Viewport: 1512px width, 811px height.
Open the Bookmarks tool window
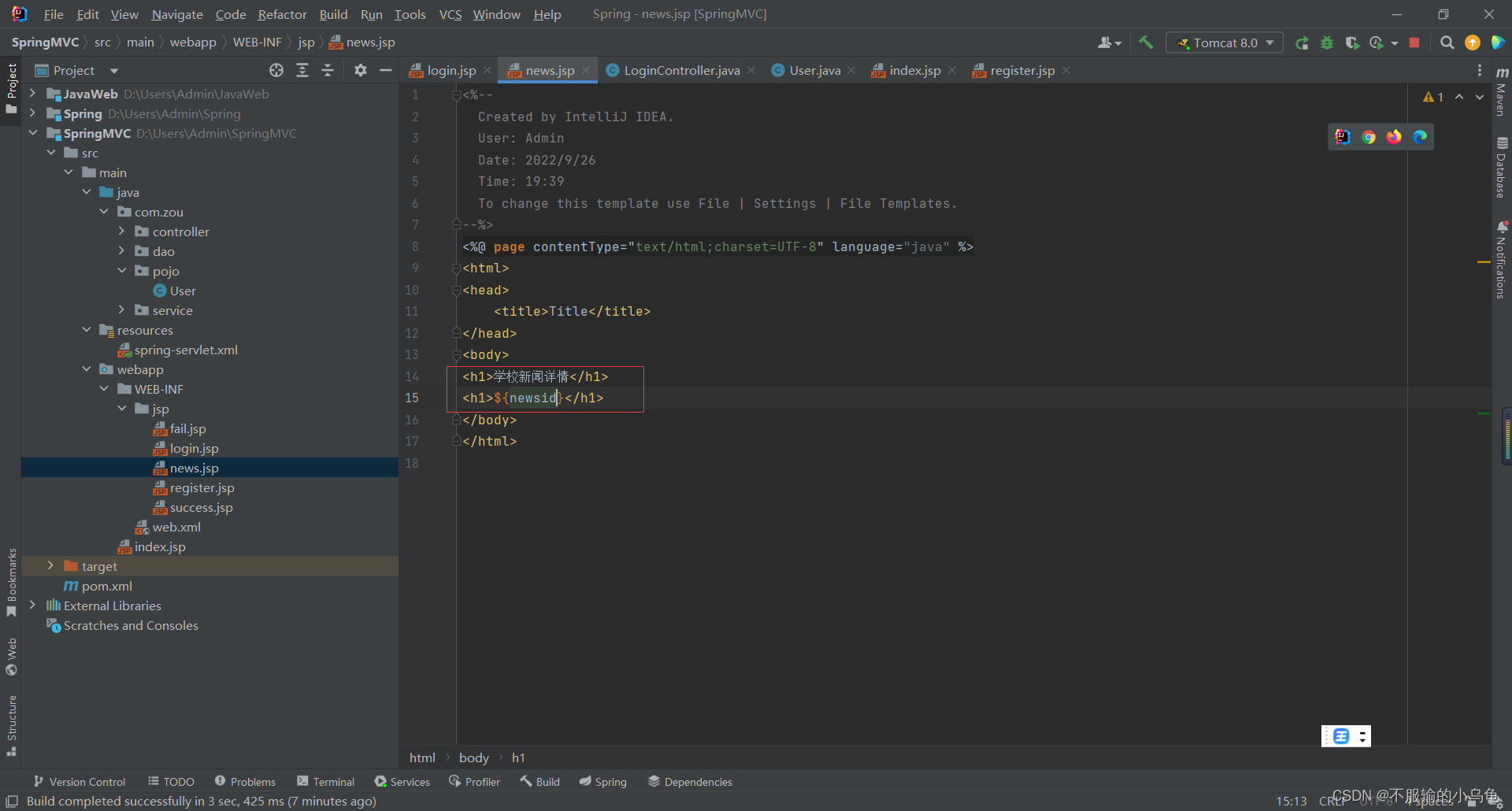11,583
